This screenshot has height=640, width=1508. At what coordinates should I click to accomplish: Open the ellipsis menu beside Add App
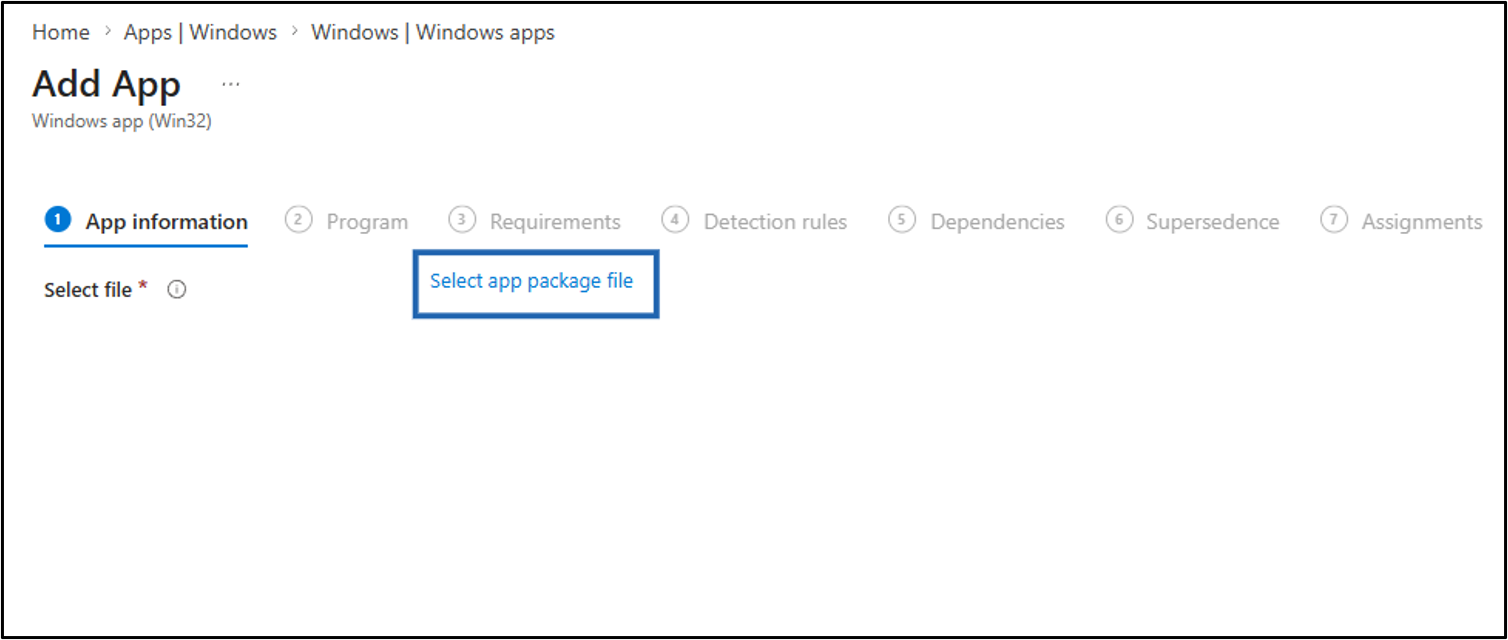point(231,85)
